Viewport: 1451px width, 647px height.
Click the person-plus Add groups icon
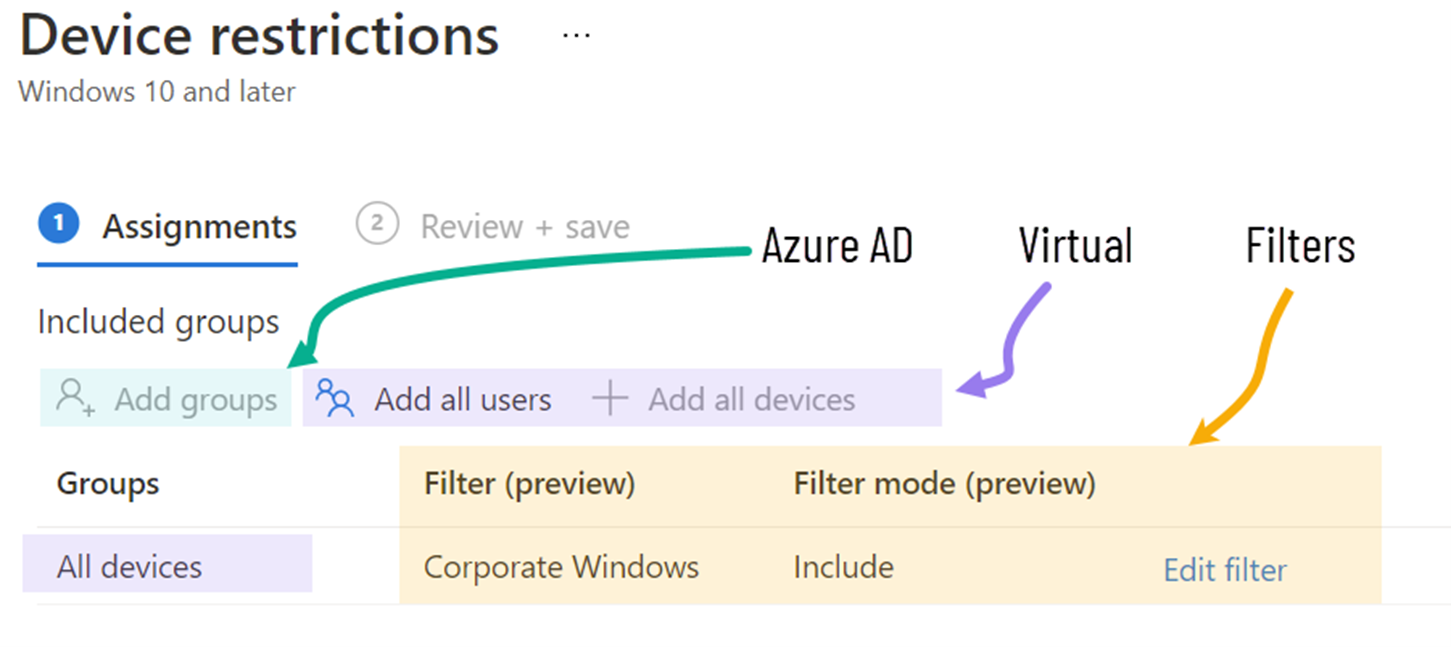coord(75,397)
